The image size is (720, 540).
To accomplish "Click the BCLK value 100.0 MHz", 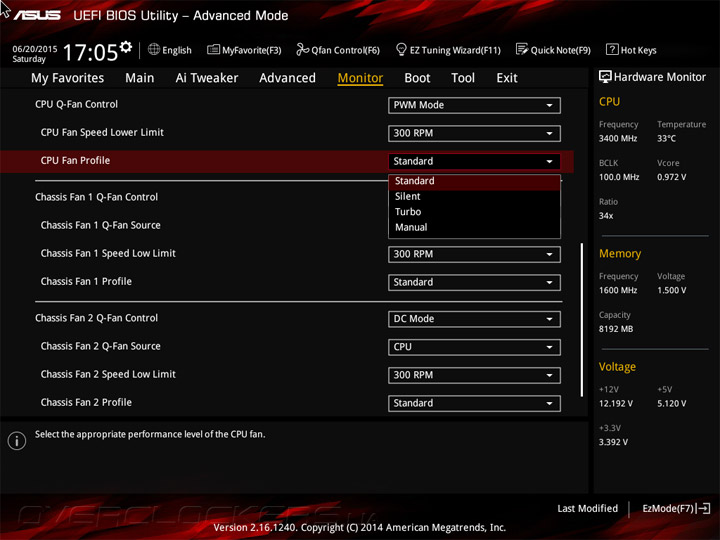I will tap(619, 177).
